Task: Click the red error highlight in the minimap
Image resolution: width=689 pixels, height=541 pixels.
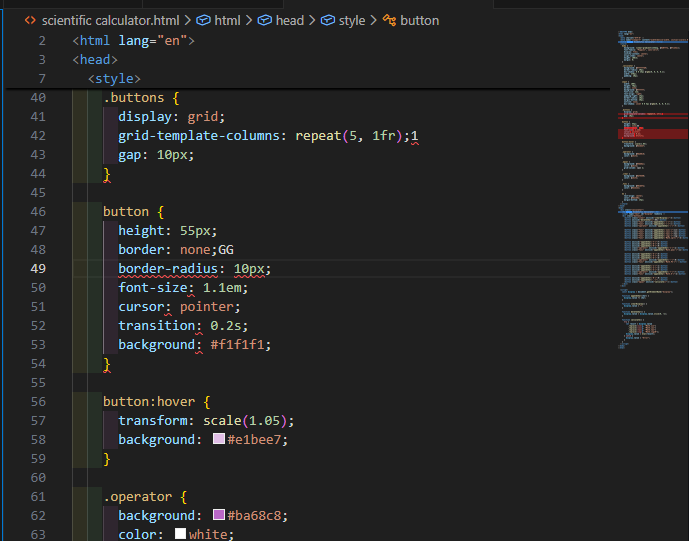Action: tap(652, 132)
